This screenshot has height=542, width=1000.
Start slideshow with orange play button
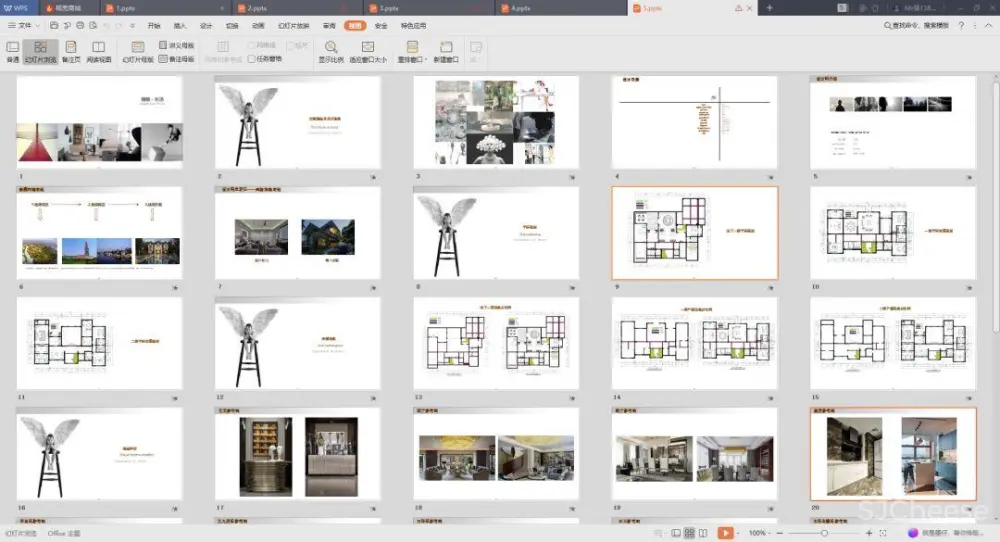(x=725, y=533)
